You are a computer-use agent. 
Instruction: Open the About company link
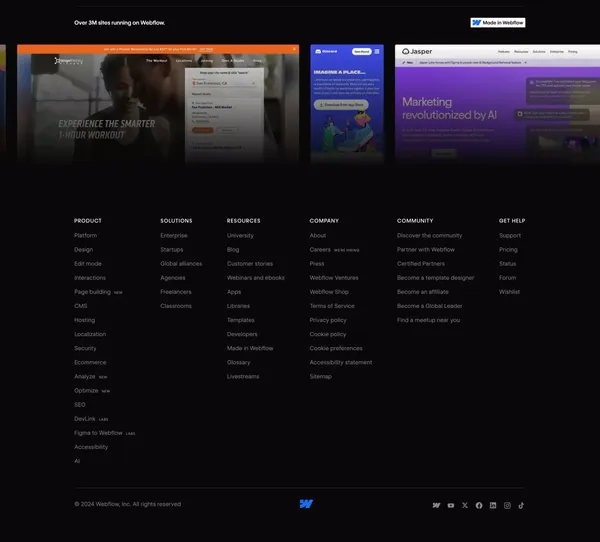click(x=318, y=235)
